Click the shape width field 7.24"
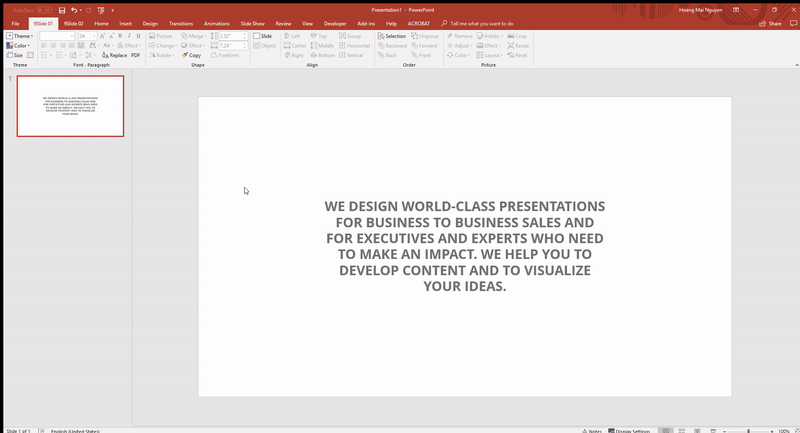 point(233,45)
